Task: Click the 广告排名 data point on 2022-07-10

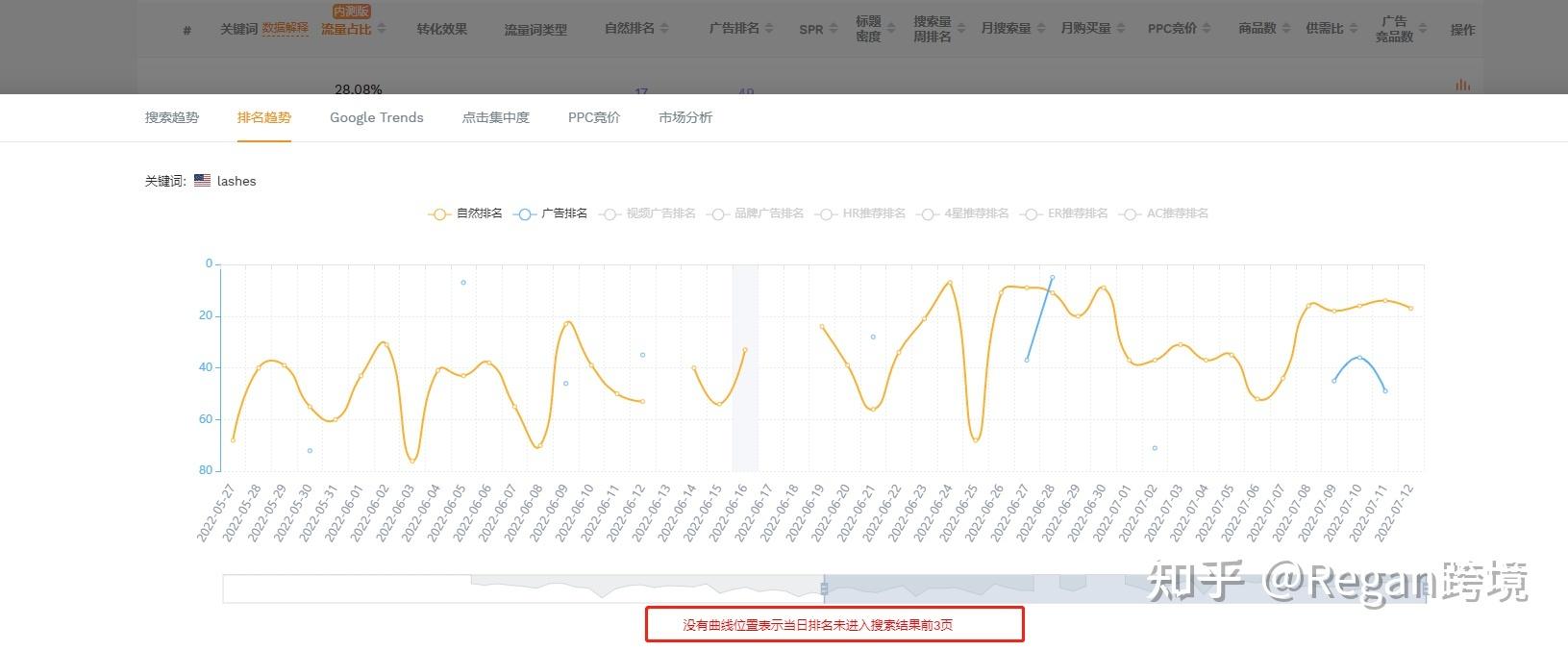Action: click(1359, 358)
